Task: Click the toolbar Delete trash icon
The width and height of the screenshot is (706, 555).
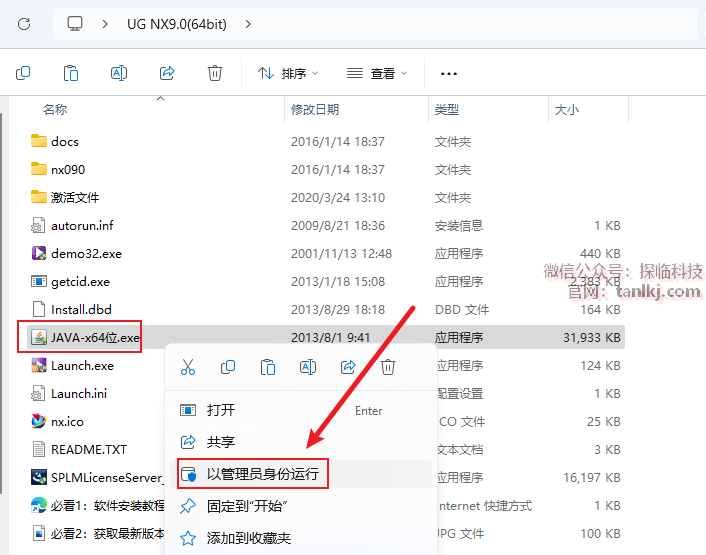Action: tap(215, 73)
